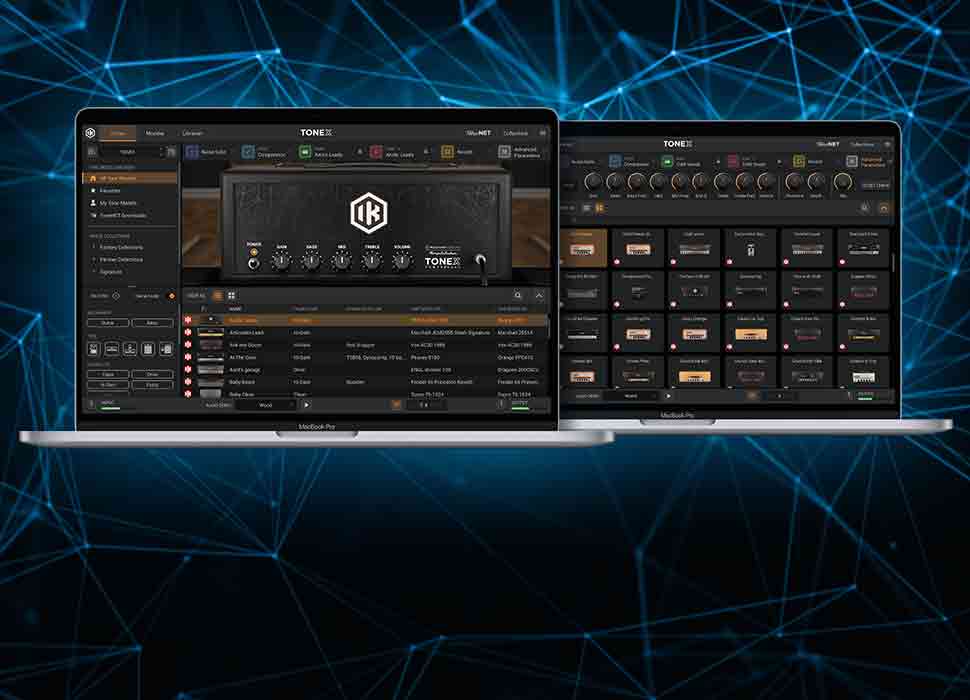Click the VOLUME knob on the amp head
Viewport: 970px width, 700px height.
[x=402, y=261]
